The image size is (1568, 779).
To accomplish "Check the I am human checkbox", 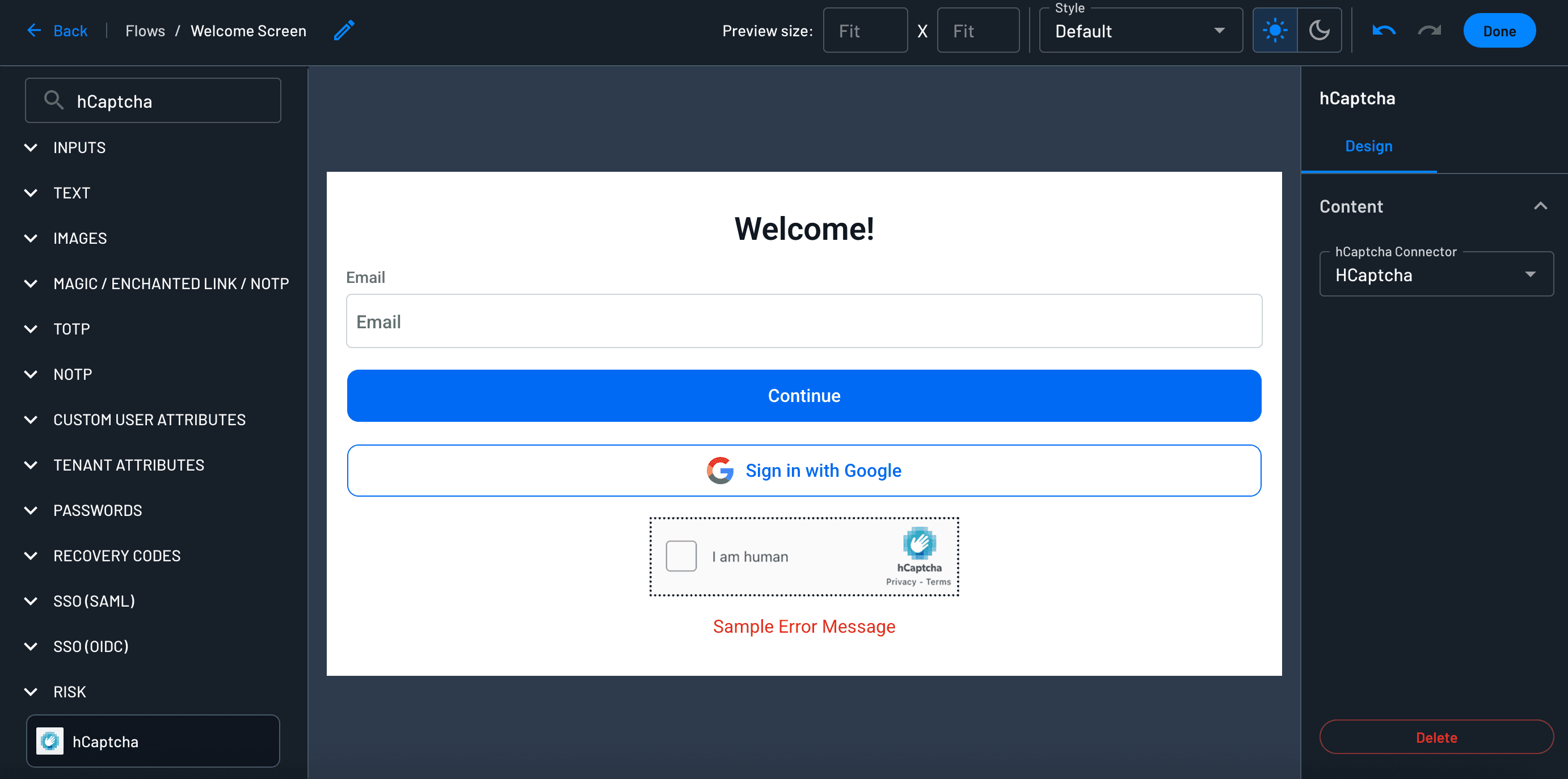I will [681, 556].
